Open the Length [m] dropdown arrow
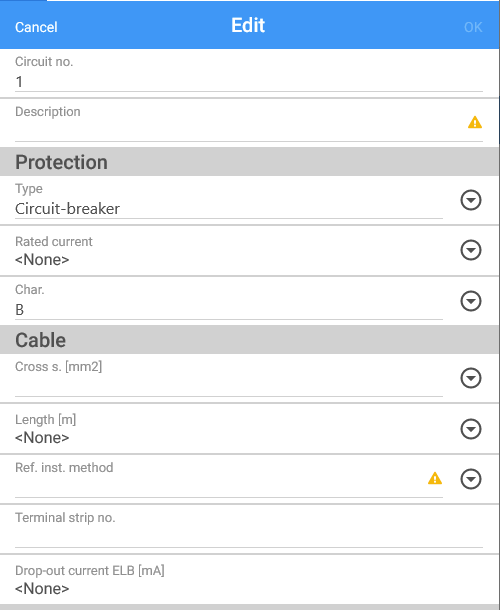500x610 pixels. 471,429
